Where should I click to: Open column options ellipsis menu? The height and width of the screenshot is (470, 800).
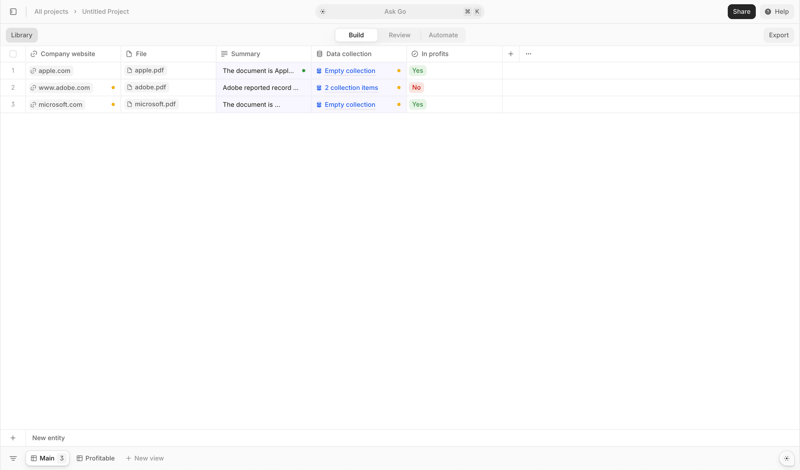[529, 54]
